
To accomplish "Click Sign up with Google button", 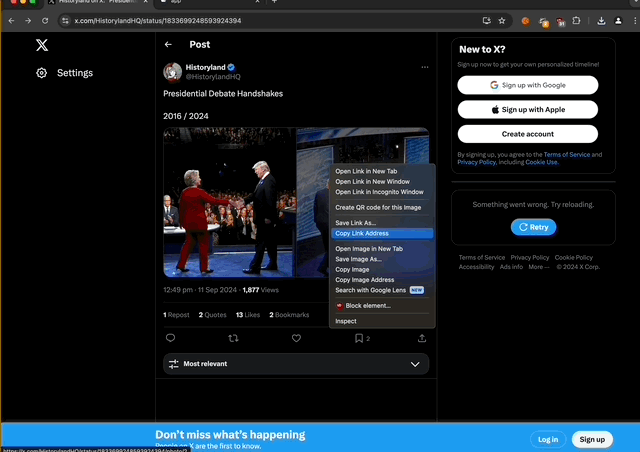I will coord(528,85).
